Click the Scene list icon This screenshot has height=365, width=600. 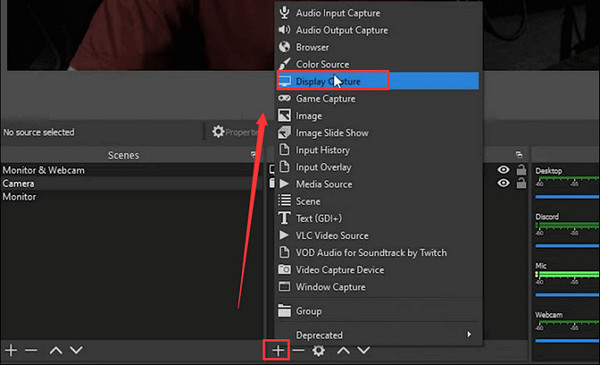[x=284, y=200]
